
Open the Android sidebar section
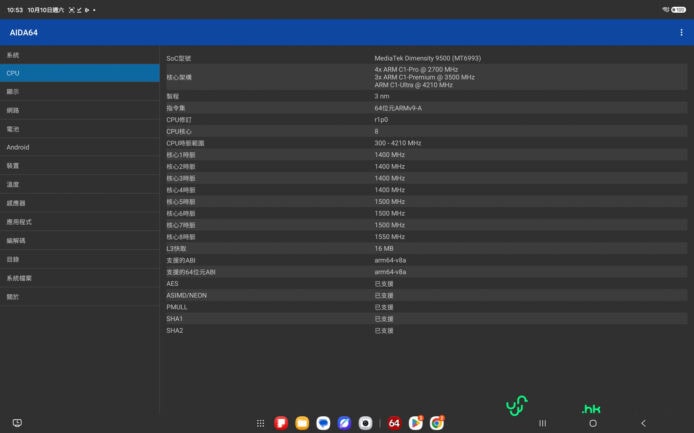point(80,147)
